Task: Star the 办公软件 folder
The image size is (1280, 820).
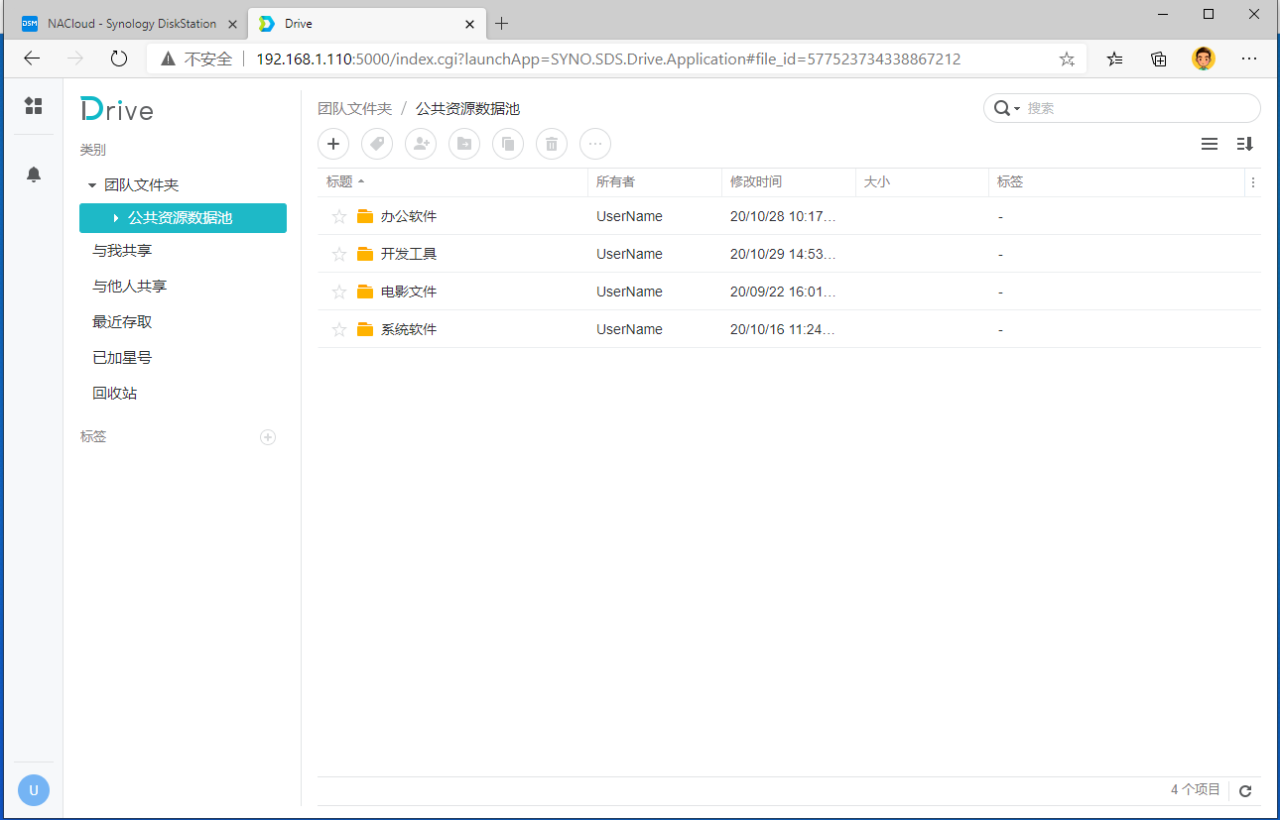Action: [338, 215]
